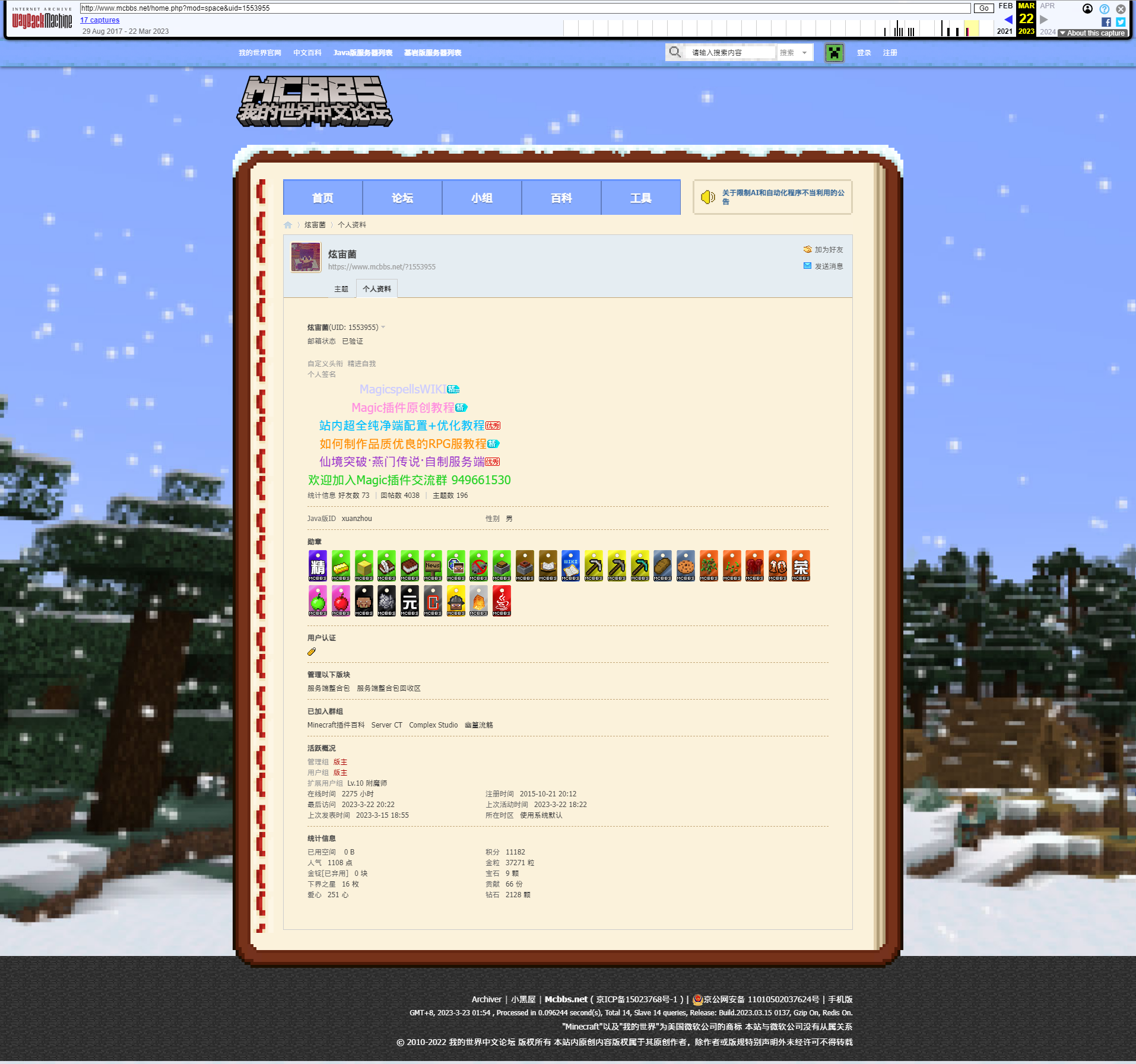The image size is (1136, 1064).
Task: Open 如何制作品质优良的RPG服教程 link
Action: (x=403, y=444)
